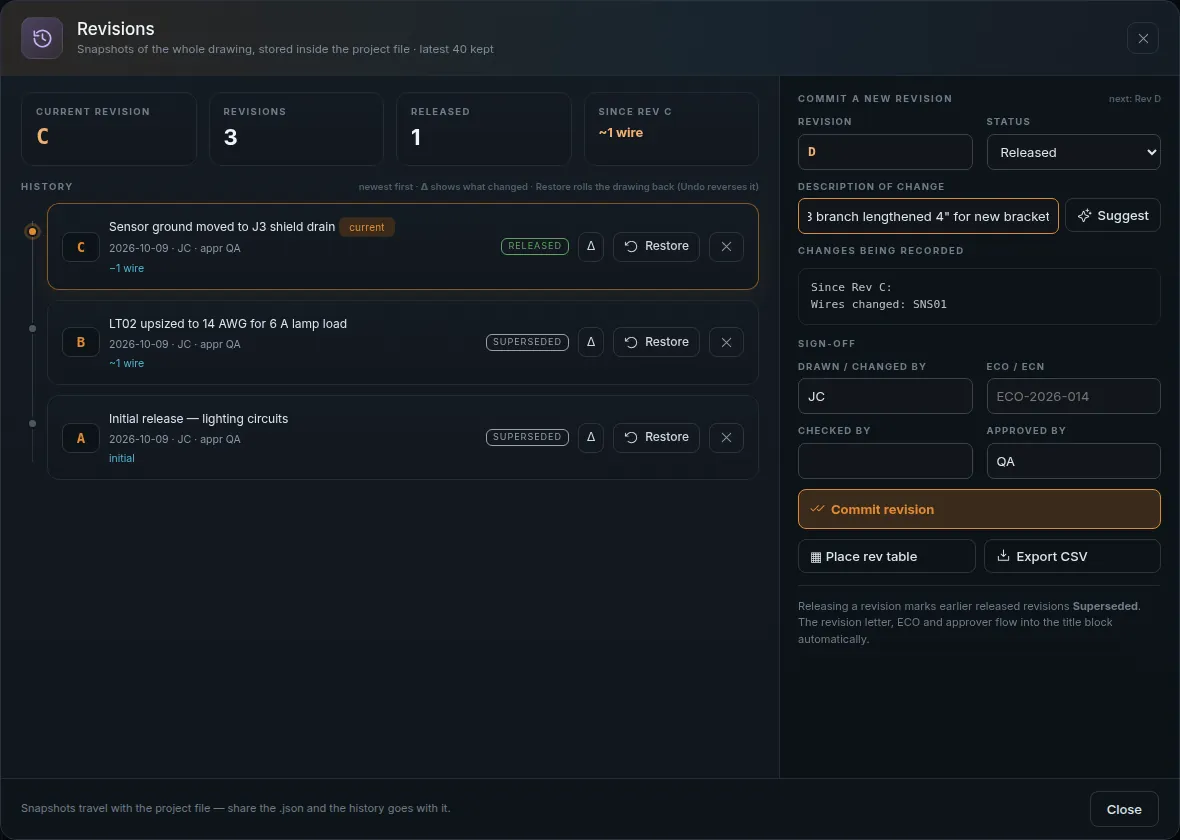The height and width of the screenshot is (840, 1180).
Task: Click the Description of change field
Action: [x=928, y=216]
